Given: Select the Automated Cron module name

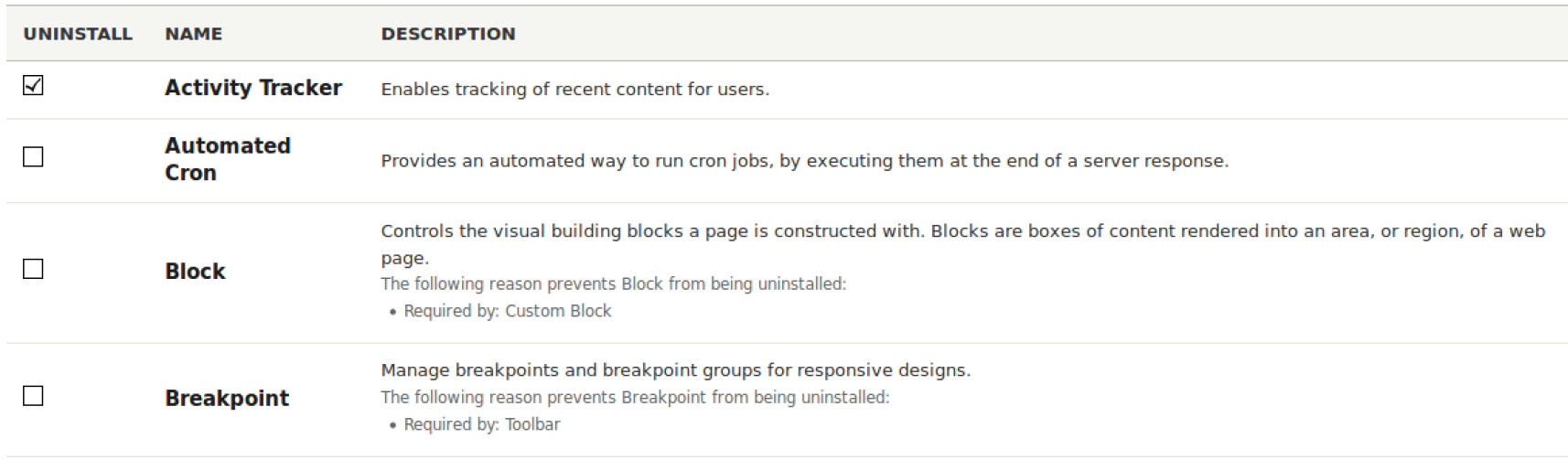Looking at the screenshot, I should pyautogui.click(x=227, y=159).
